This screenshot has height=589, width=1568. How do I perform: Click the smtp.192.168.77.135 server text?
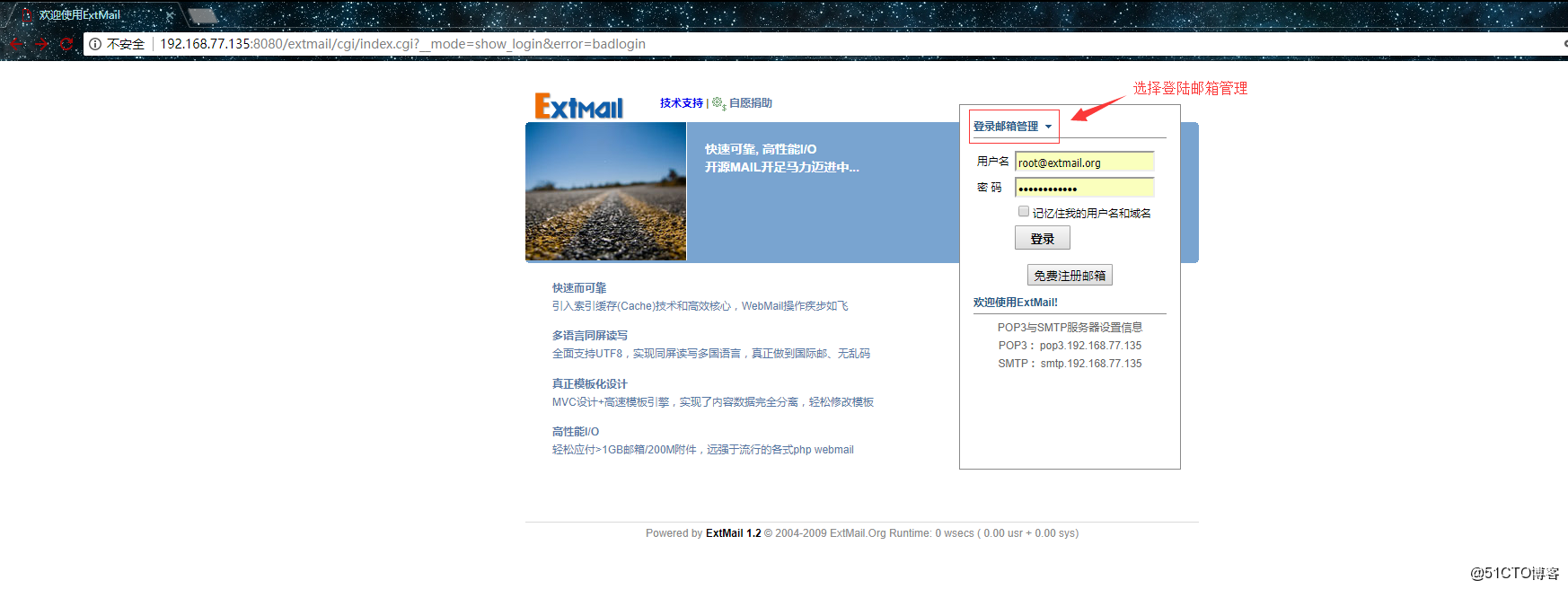[1091, 364]
